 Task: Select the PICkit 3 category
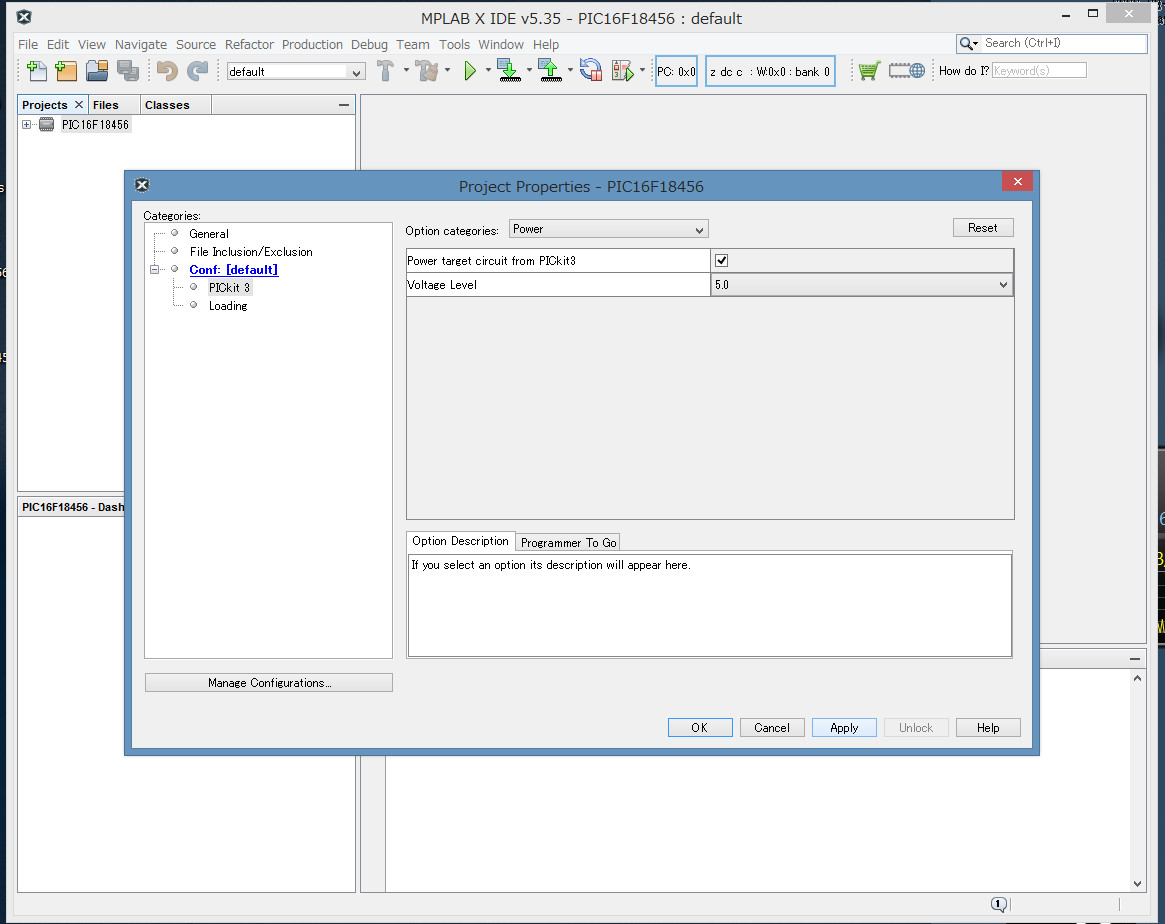coord(230,287)
